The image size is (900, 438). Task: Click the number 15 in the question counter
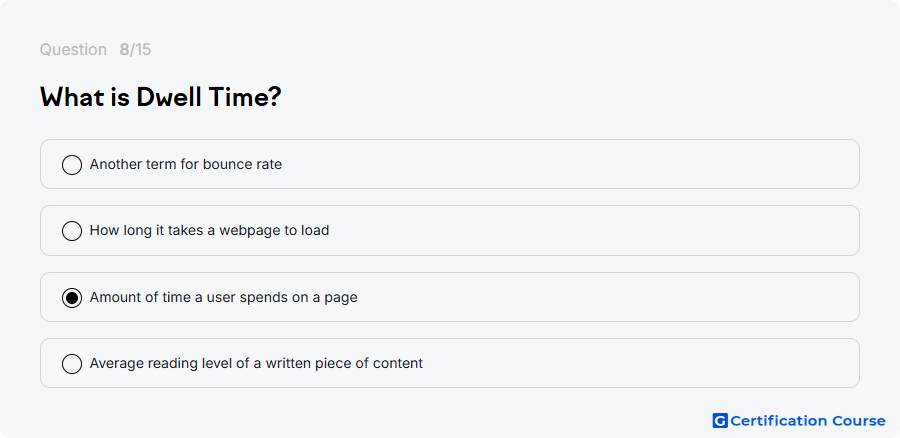(x=143, y=50)
